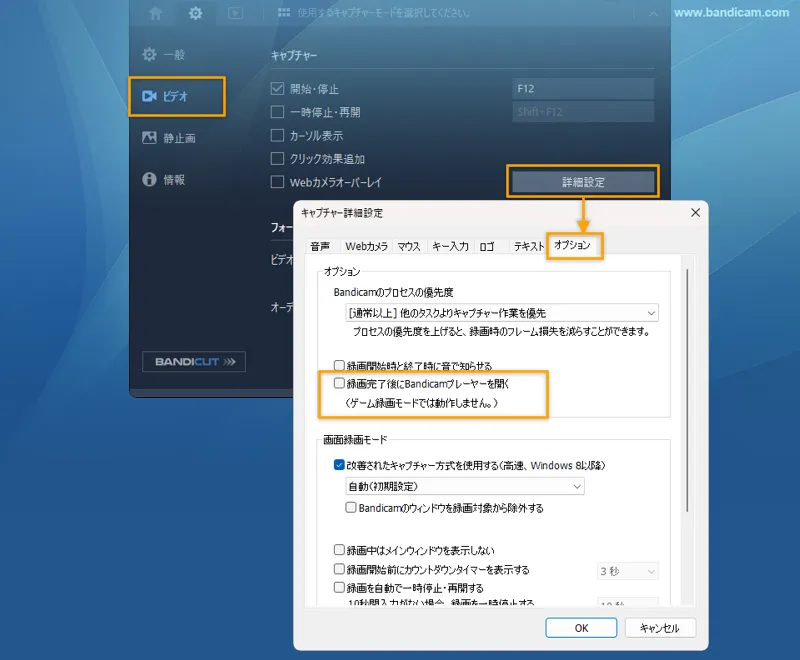Switch to the キー入力 tab
This screenshot has width=800, height=660.
click(x=450, y=246)
